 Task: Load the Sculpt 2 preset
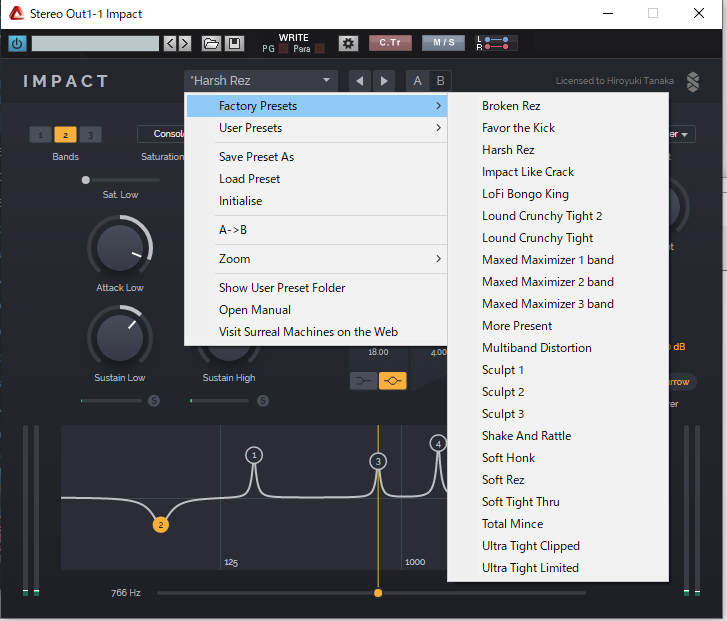(x=558, y=392)
